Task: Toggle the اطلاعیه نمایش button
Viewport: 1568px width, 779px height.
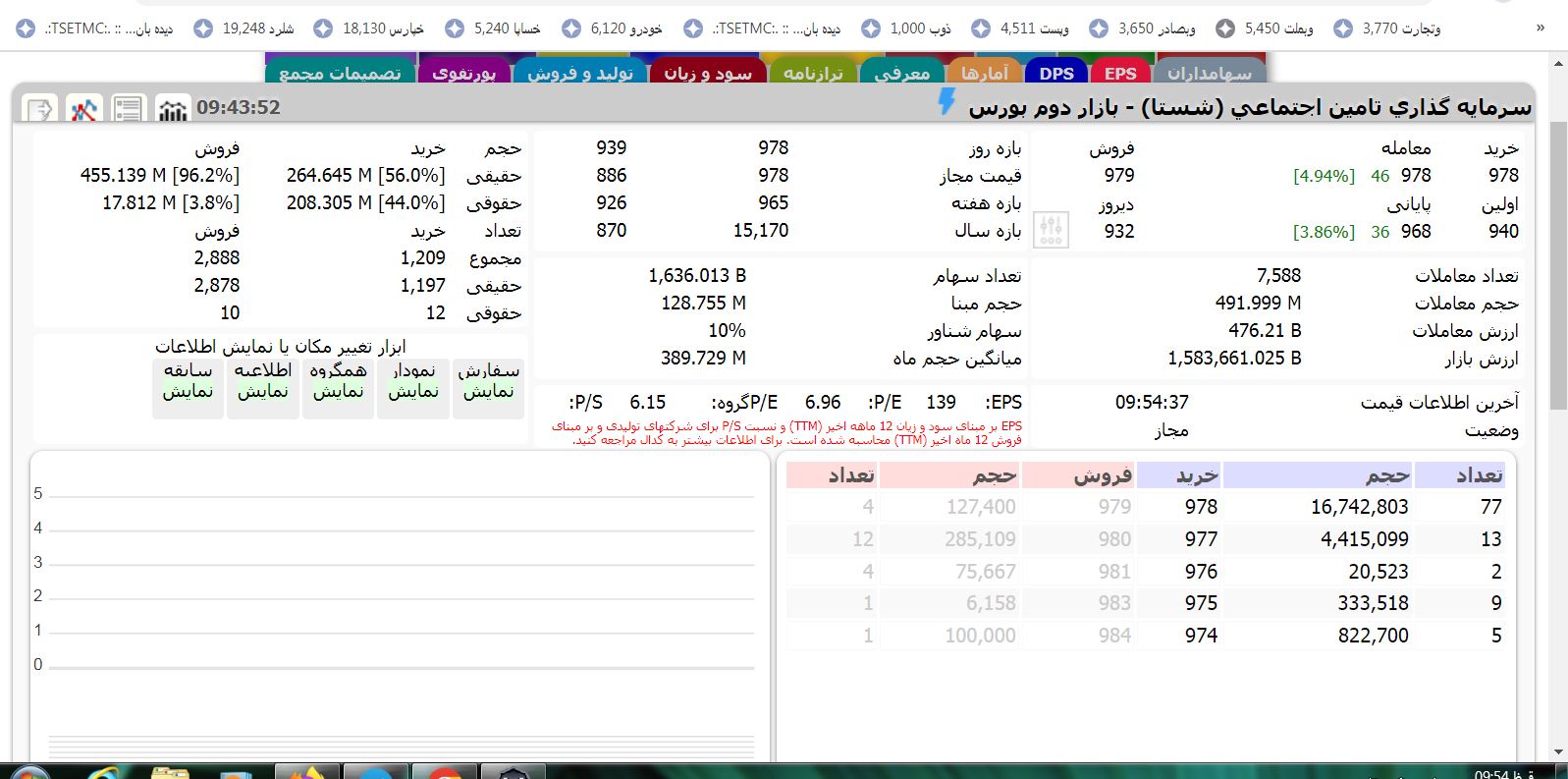Action: pyautogui.click(x=262, y=389)
